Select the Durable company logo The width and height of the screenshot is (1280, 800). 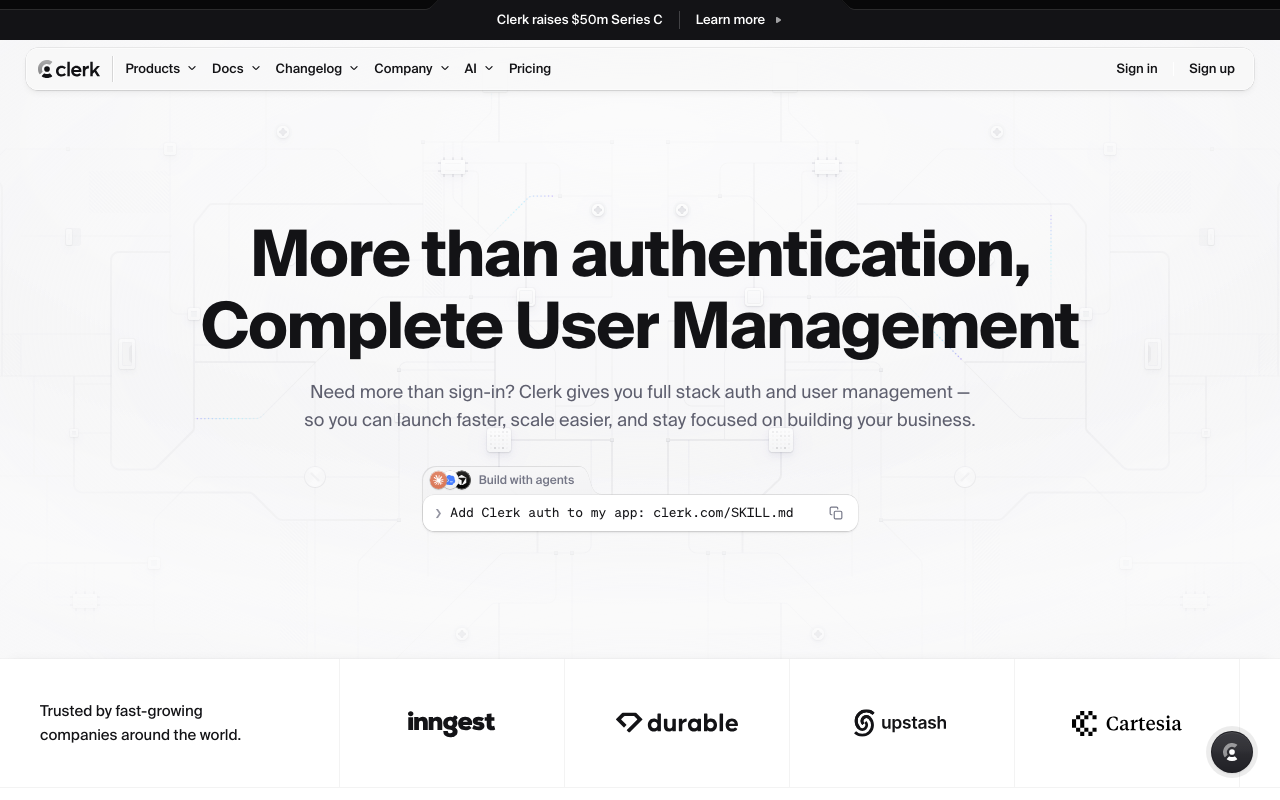coord(677,723)
